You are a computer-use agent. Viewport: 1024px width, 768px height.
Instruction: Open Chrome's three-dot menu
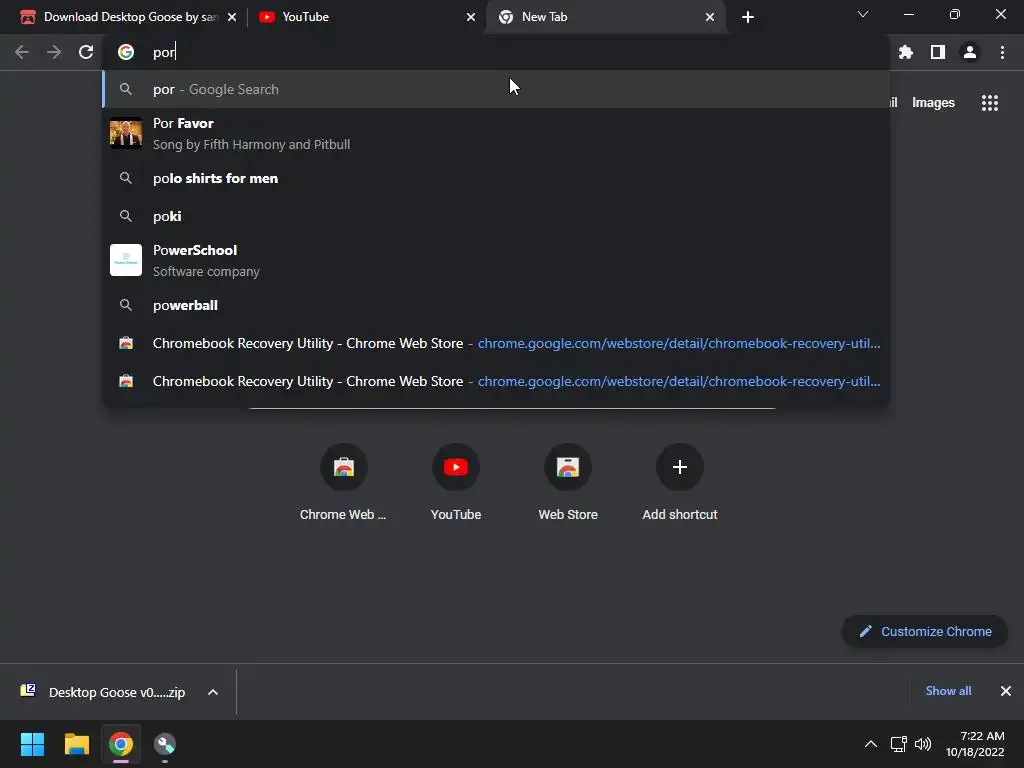pyautogui.click(x=1002, y=52)
